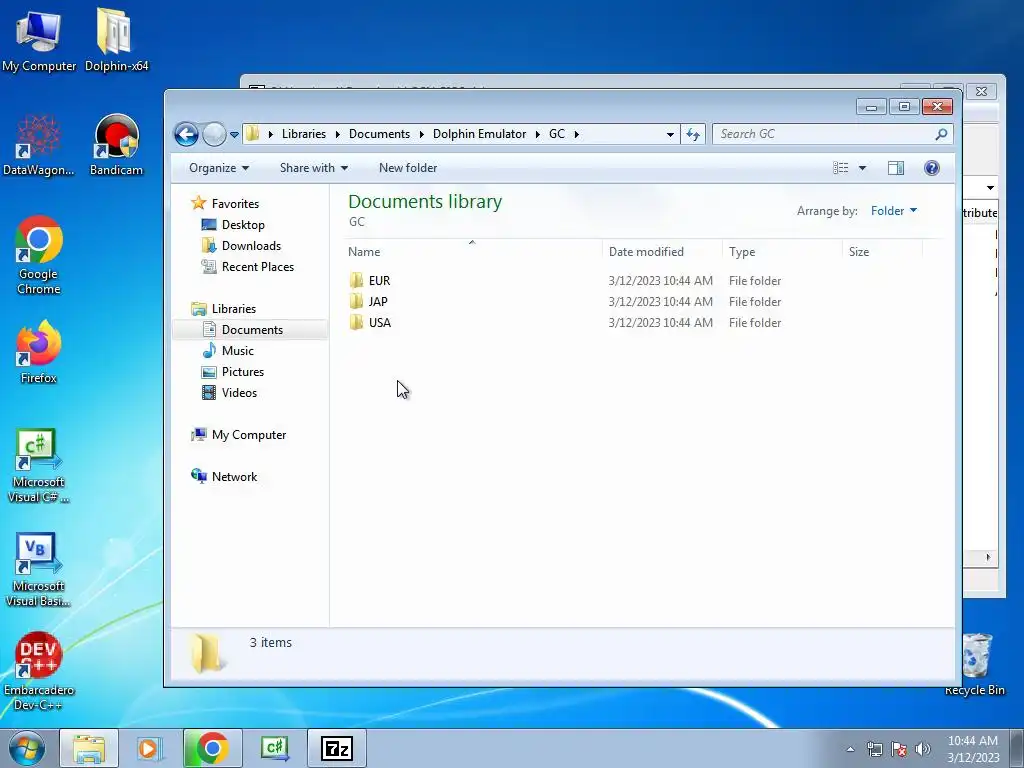Open the Organize menu
1024x768 pixels.
click(x=219, y=168)
